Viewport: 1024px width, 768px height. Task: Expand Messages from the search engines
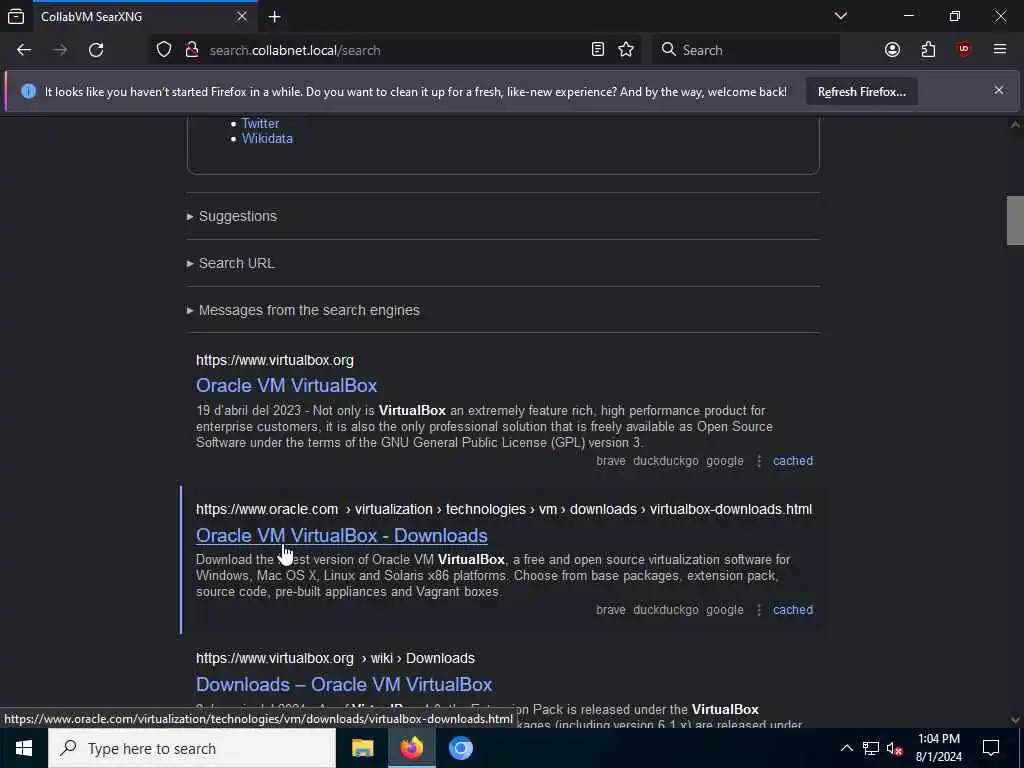(303, 310)
